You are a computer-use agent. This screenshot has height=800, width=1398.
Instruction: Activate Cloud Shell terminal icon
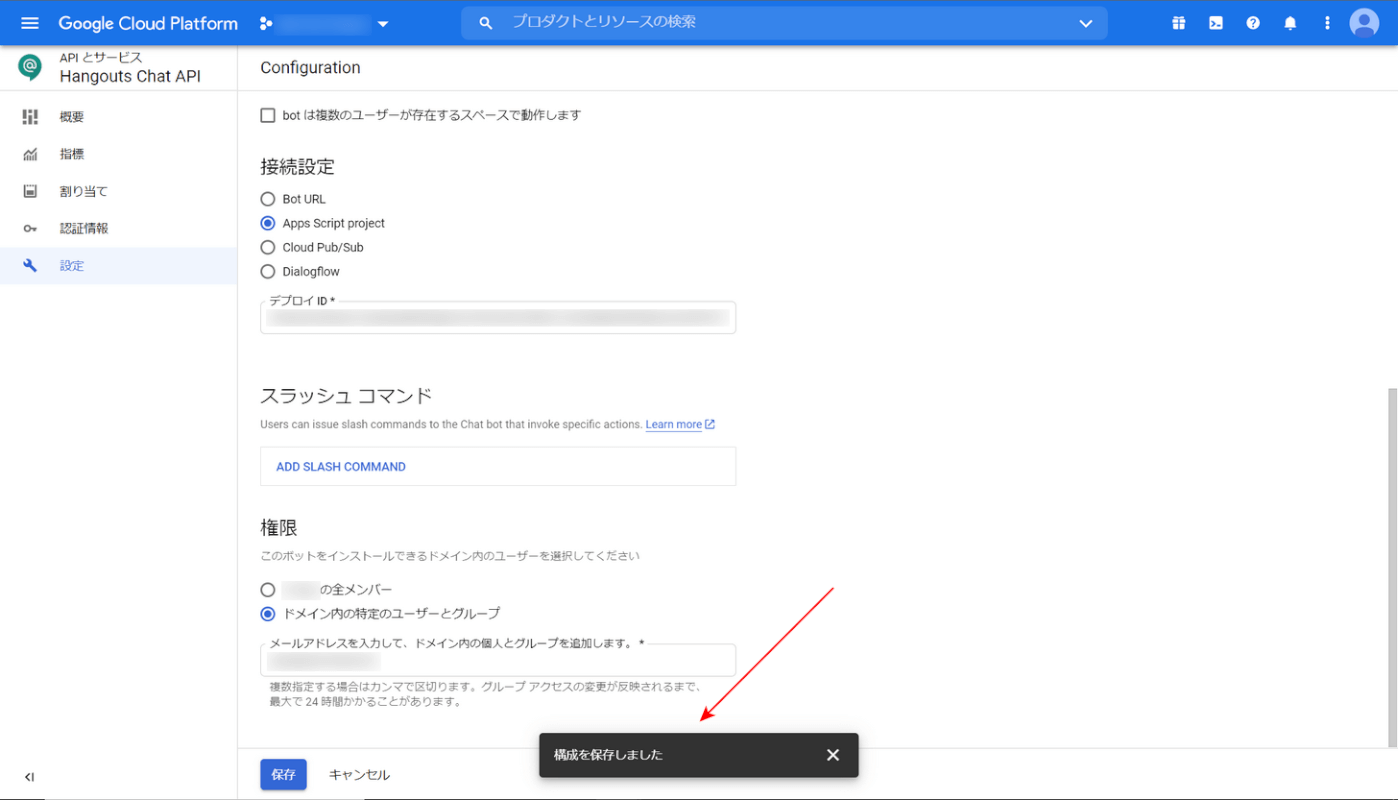click(1216, 23)
